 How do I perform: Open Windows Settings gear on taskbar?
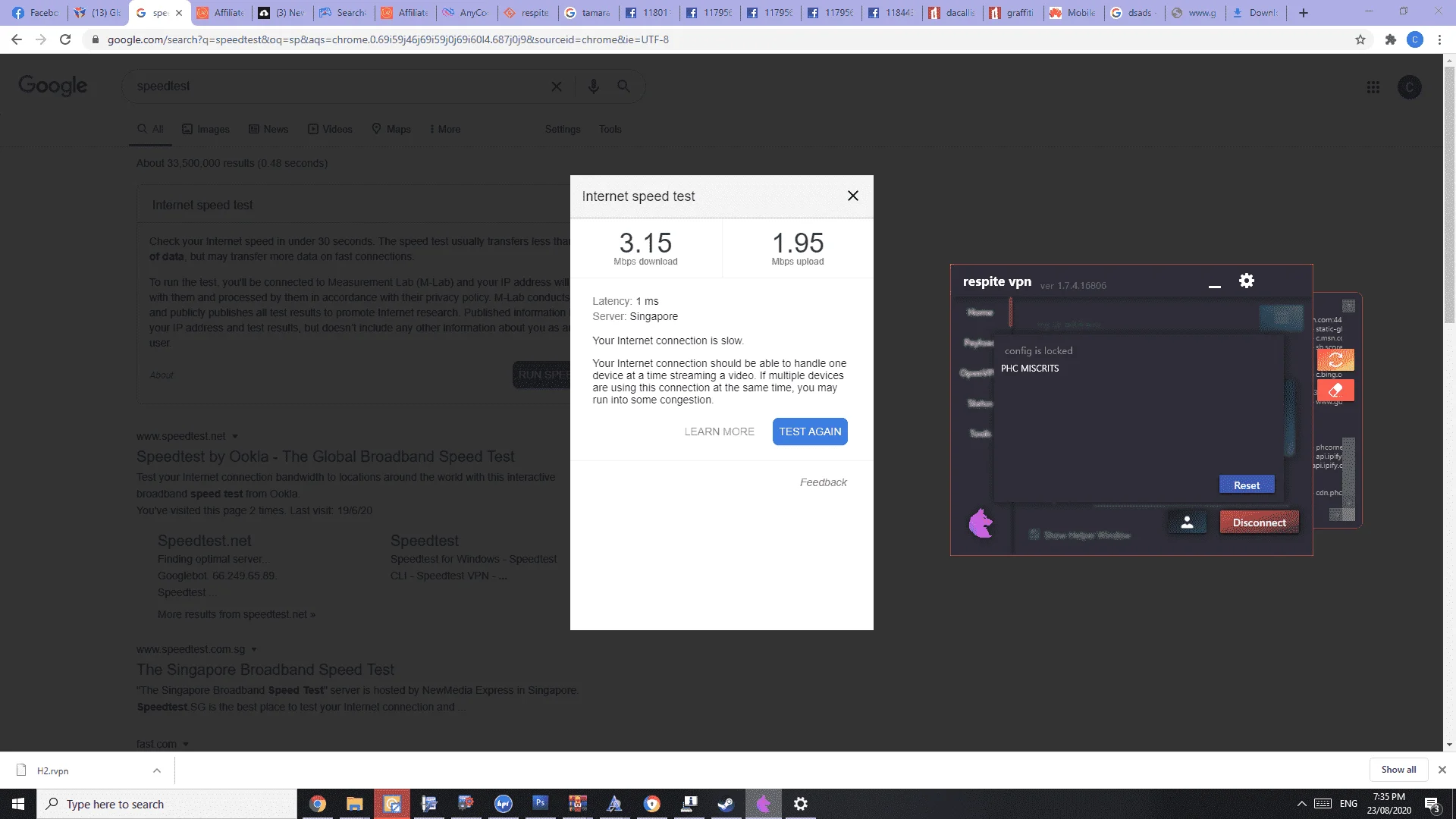800,804
